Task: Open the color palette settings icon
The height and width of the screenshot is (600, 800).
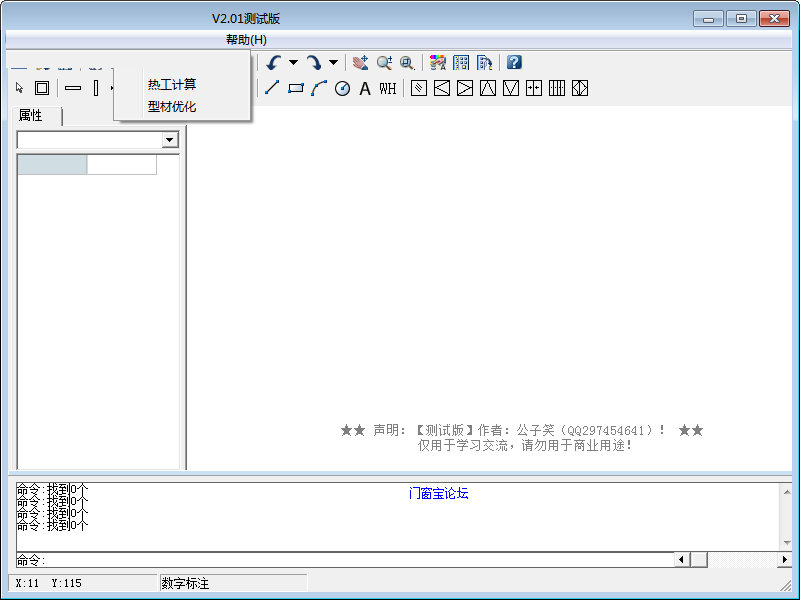Action: (x=438, y=63)
